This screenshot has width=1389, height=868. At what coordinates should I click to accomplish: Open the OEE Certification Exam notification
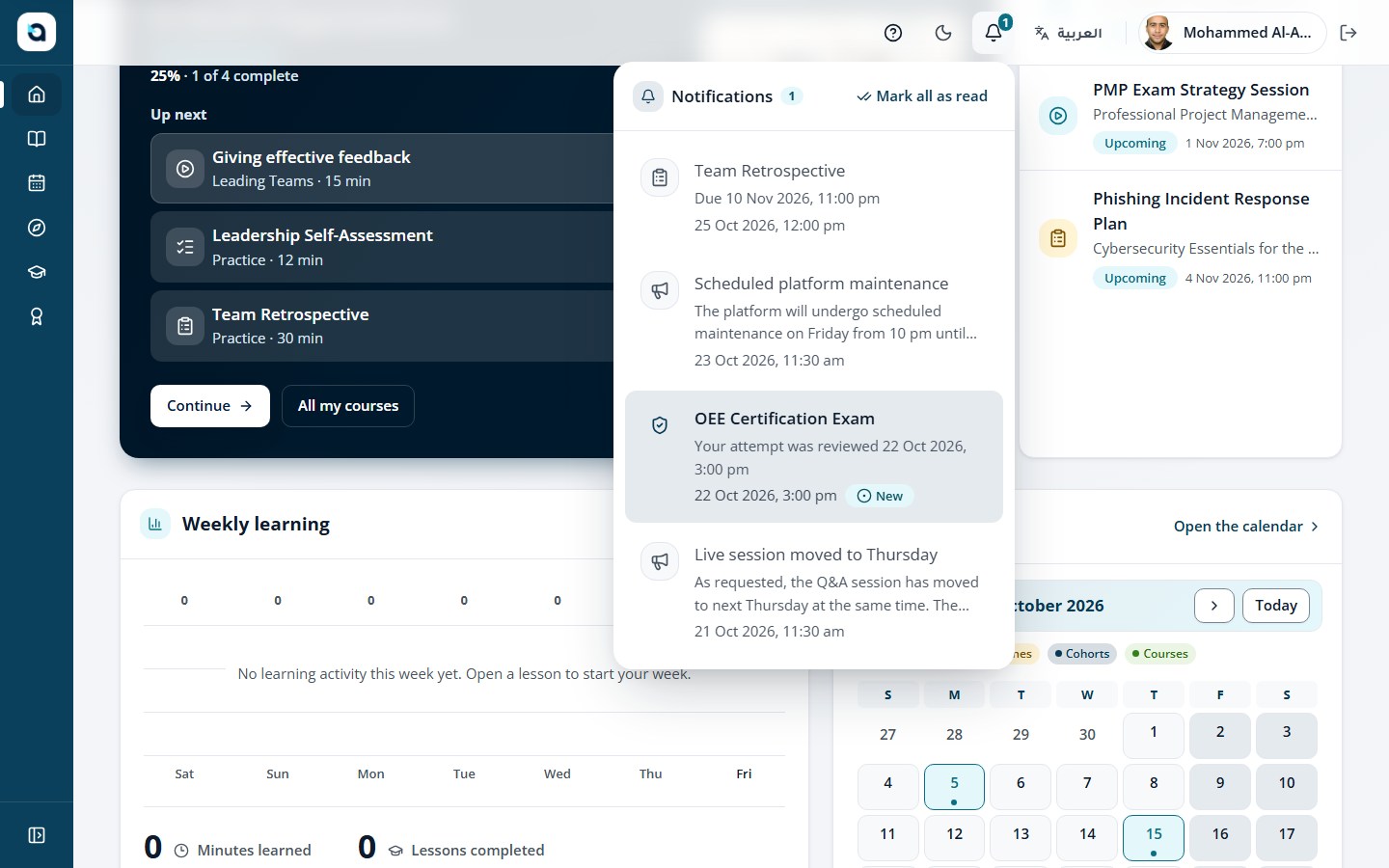[814, 456]
